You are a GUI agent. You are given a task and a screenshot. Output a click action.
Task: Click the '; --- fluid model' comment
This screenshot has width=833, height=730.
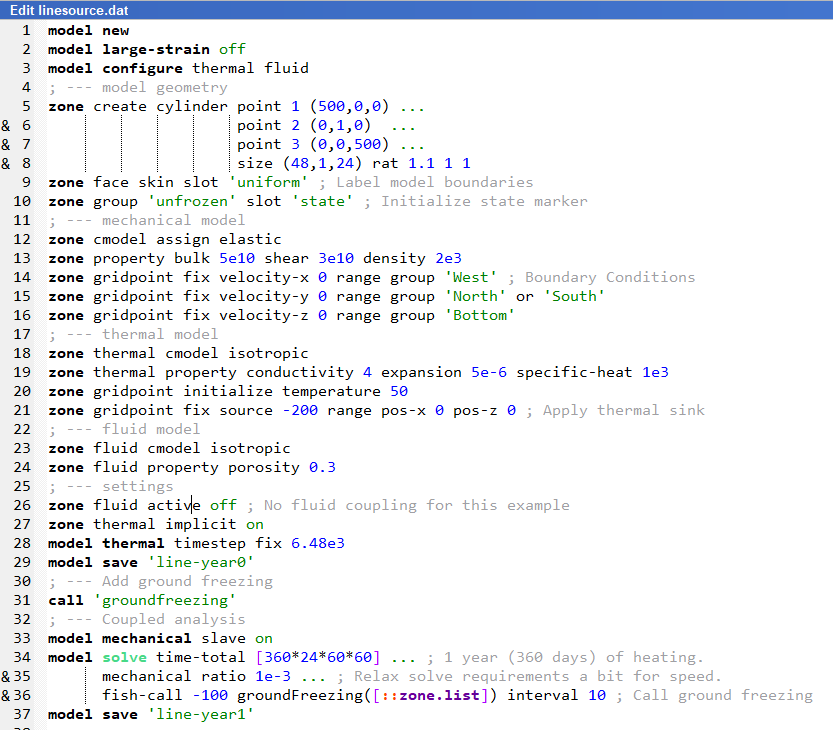click(x=124, y=429)
